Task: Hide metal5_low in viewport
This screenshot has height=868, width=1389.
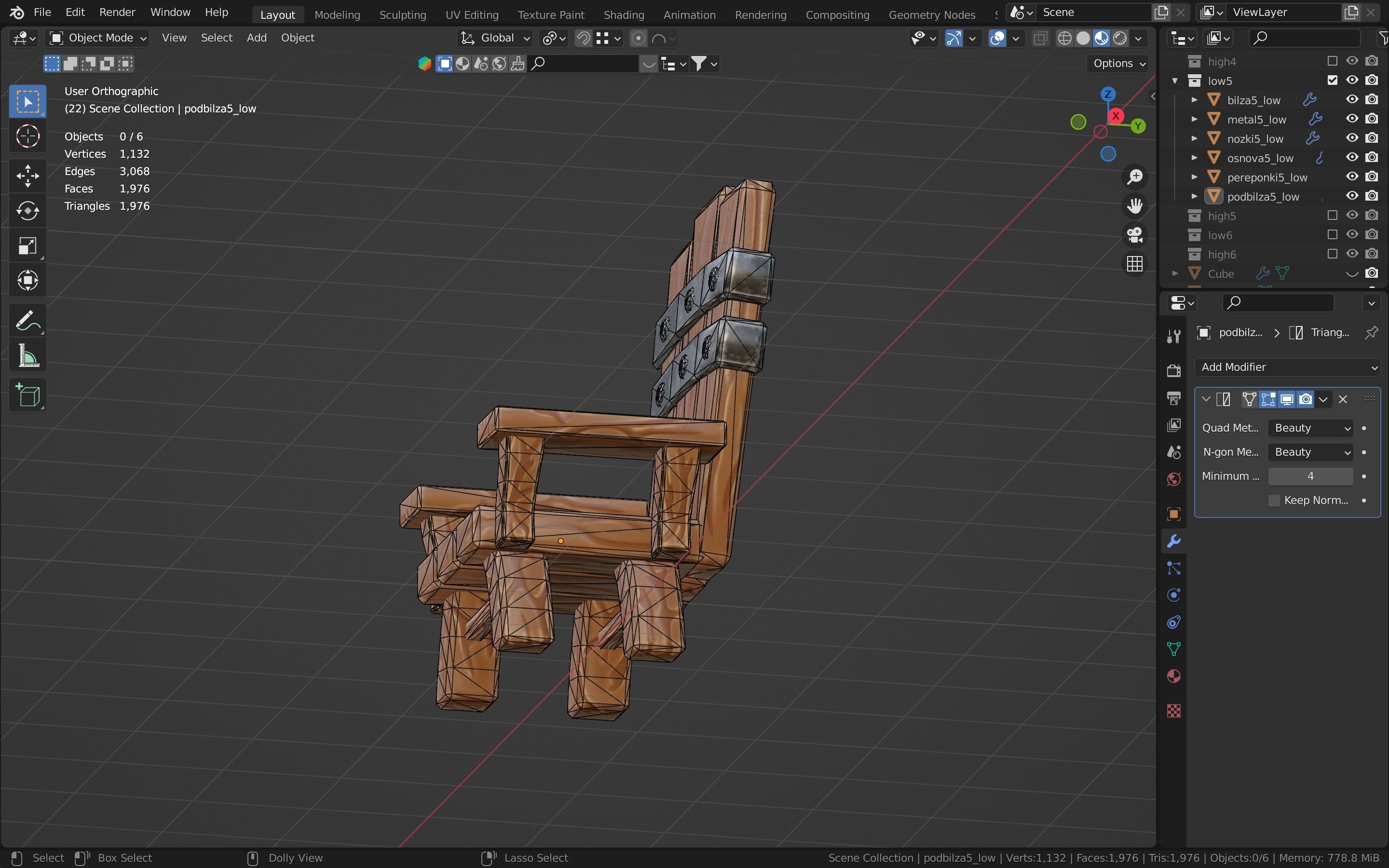Action: click(x=1352, y=119)
